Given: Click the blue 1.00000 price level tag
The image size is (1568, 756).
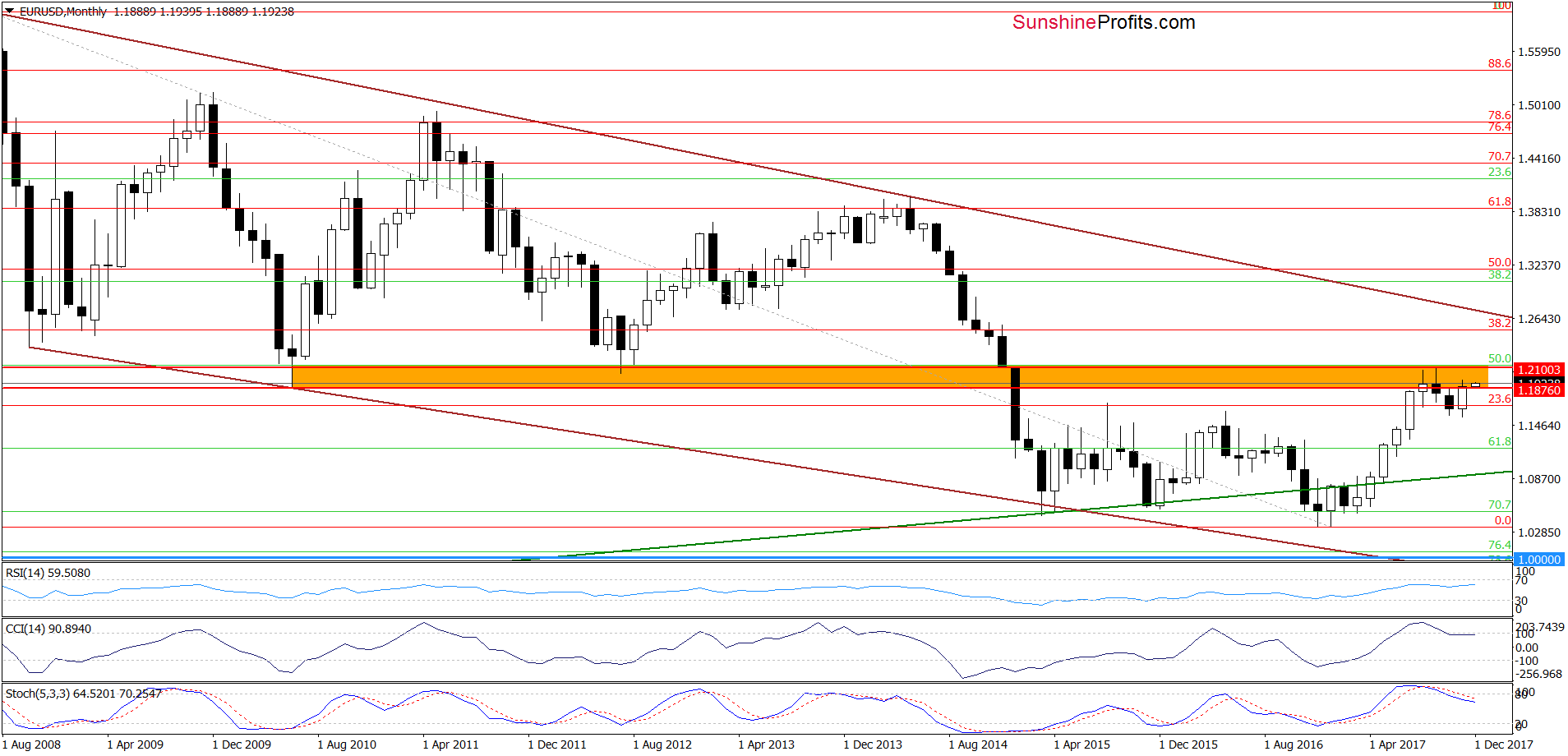Looking at the screenshot, I should tap(1538, 560).
